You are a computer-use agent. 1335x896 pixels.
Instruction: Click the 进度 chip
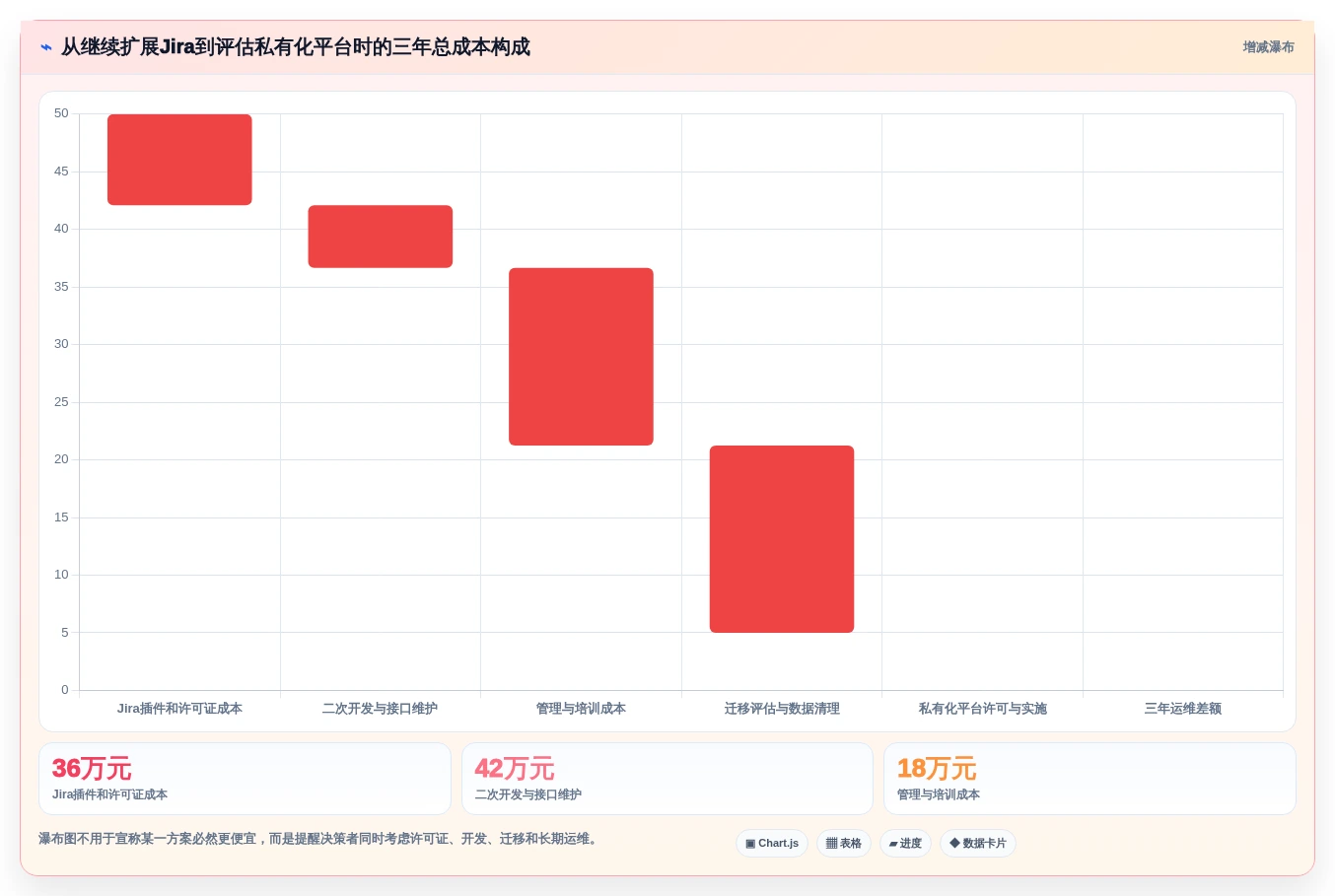[x=905, y=844]
